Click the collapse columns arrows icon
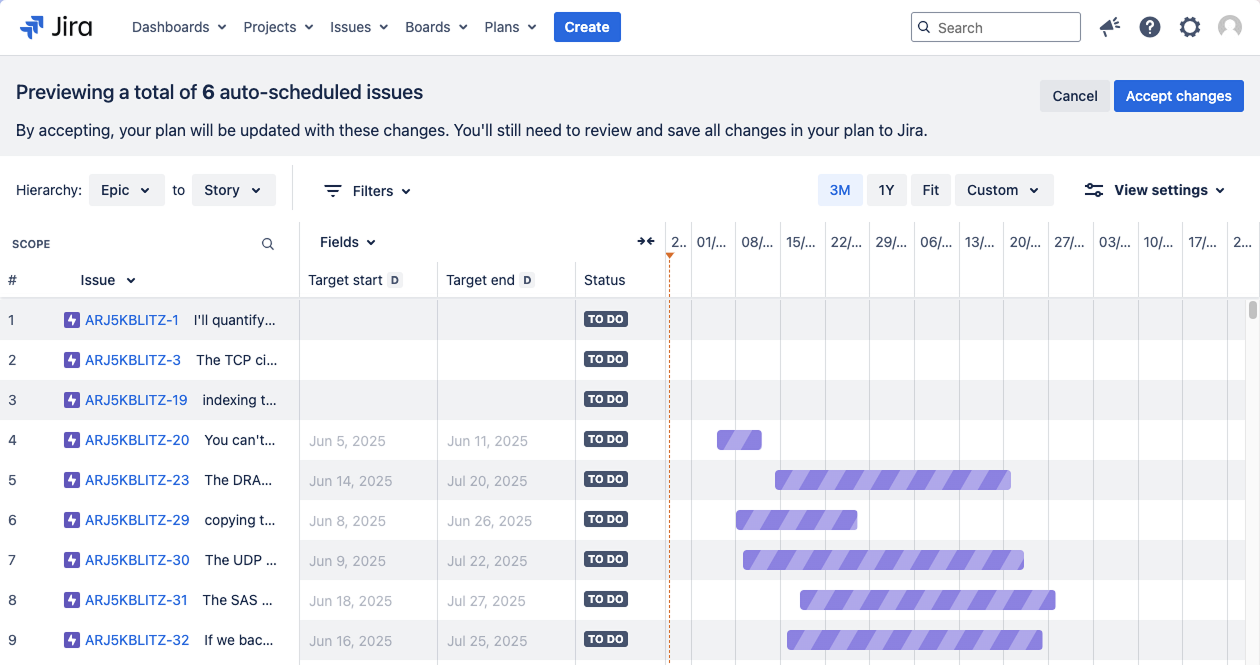Screen dimensions: 1260x665 point(646,242)
